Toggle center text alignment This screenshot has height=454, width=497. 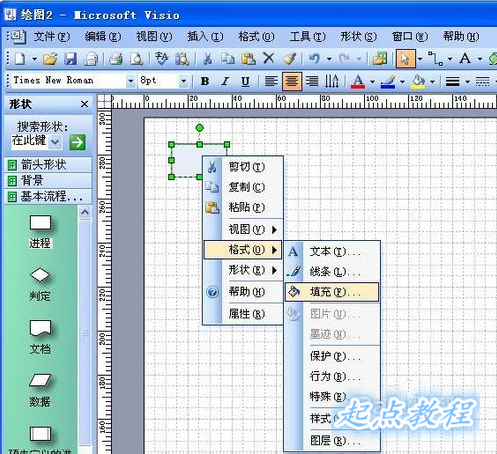(x=292, y=81)
